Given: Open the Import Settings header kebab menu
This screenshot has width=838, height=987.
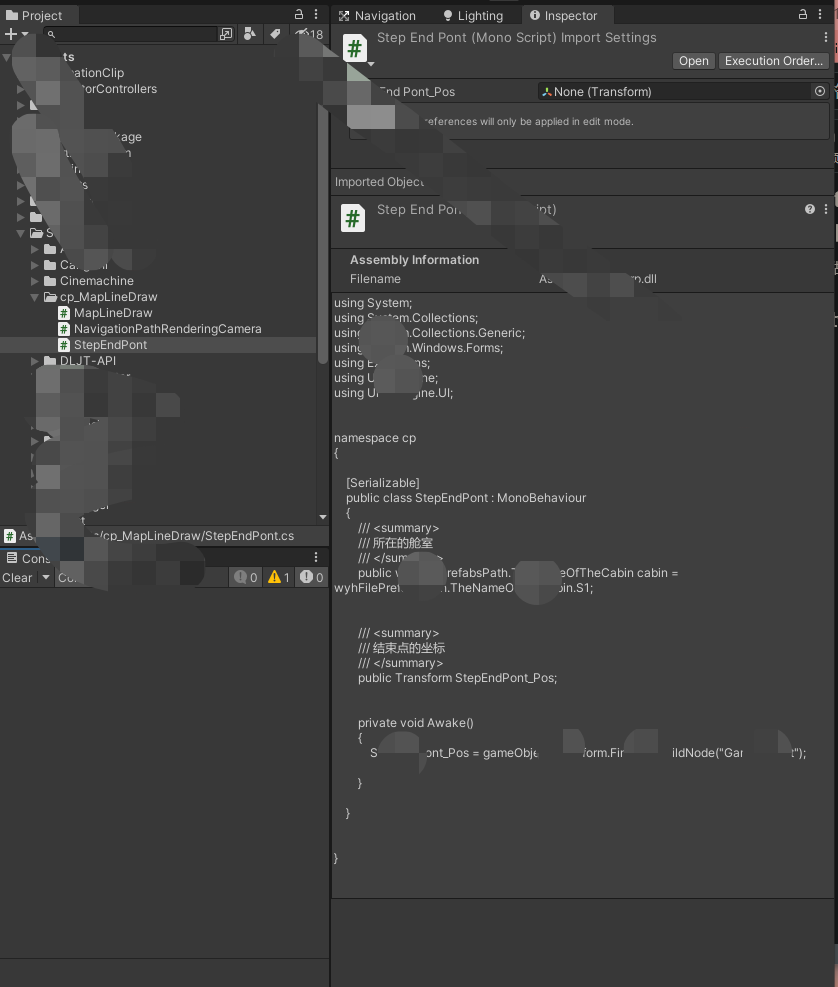Looking at the screenshot, I should 825,38.
